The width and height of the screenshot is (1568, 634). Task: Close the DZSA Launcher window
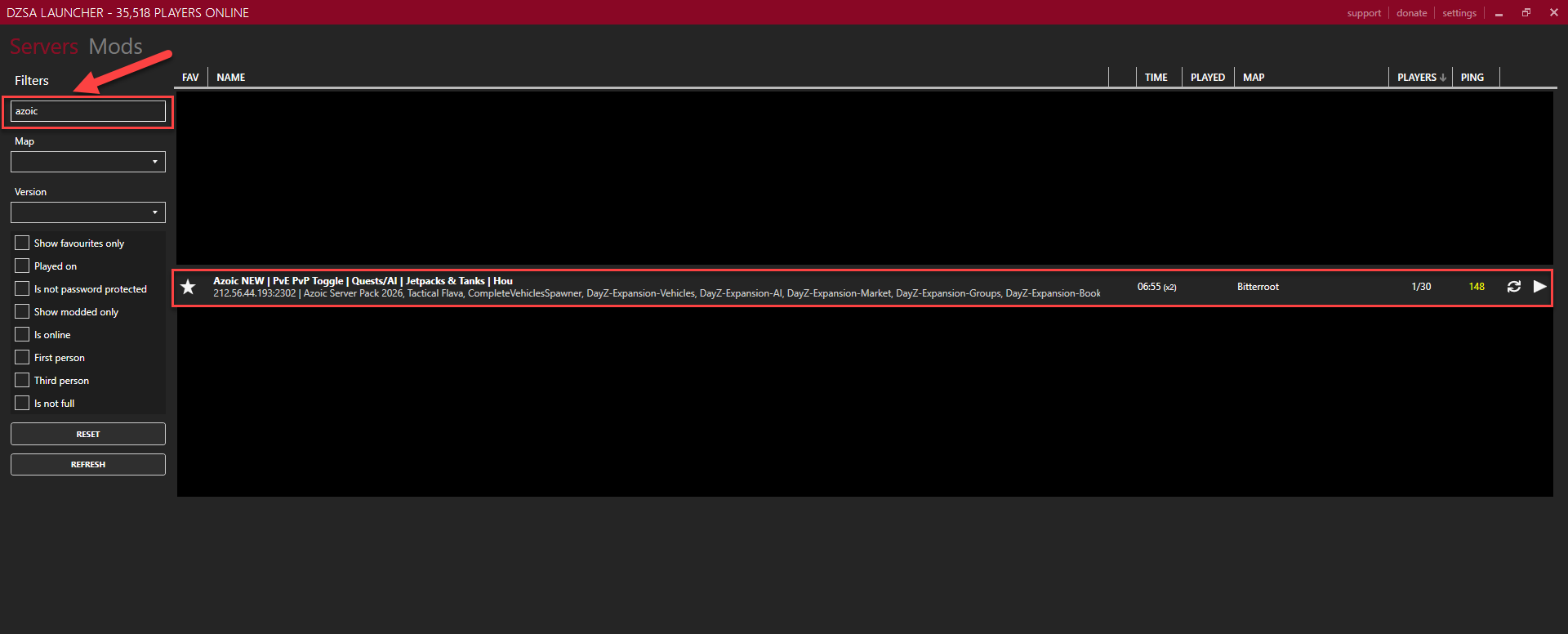point(1553,13)
